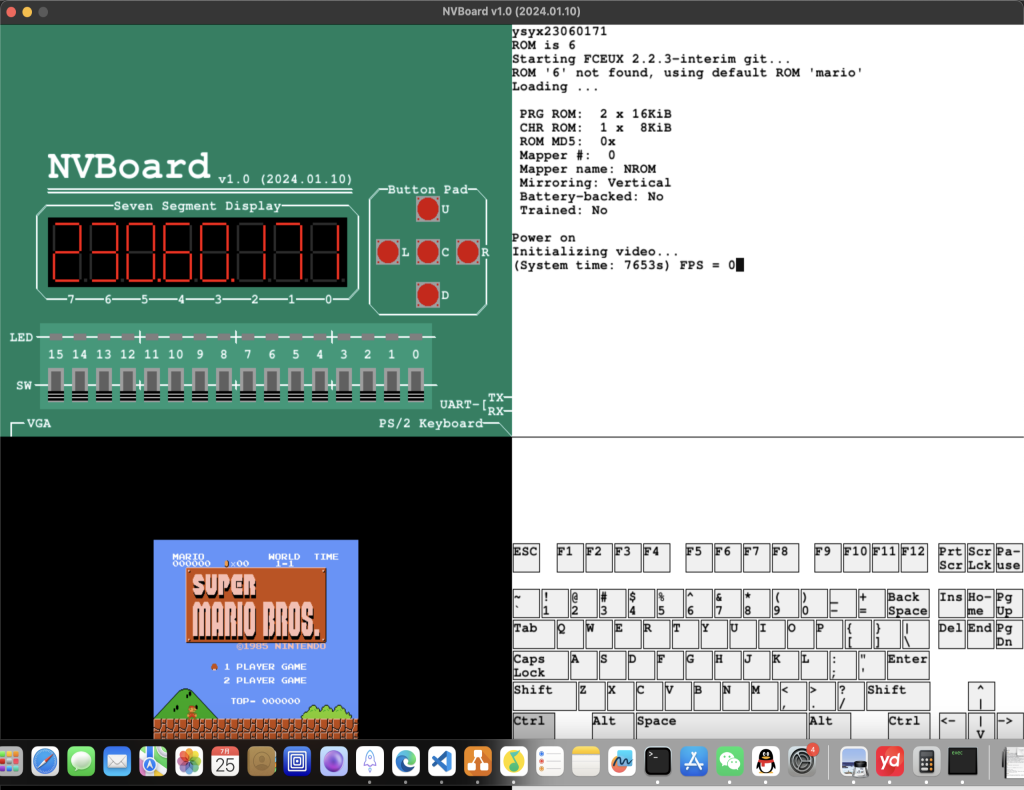Flip switch 10 on the SW row
The height and width of the screenshot is (790, 1024).
click(176, 385)
